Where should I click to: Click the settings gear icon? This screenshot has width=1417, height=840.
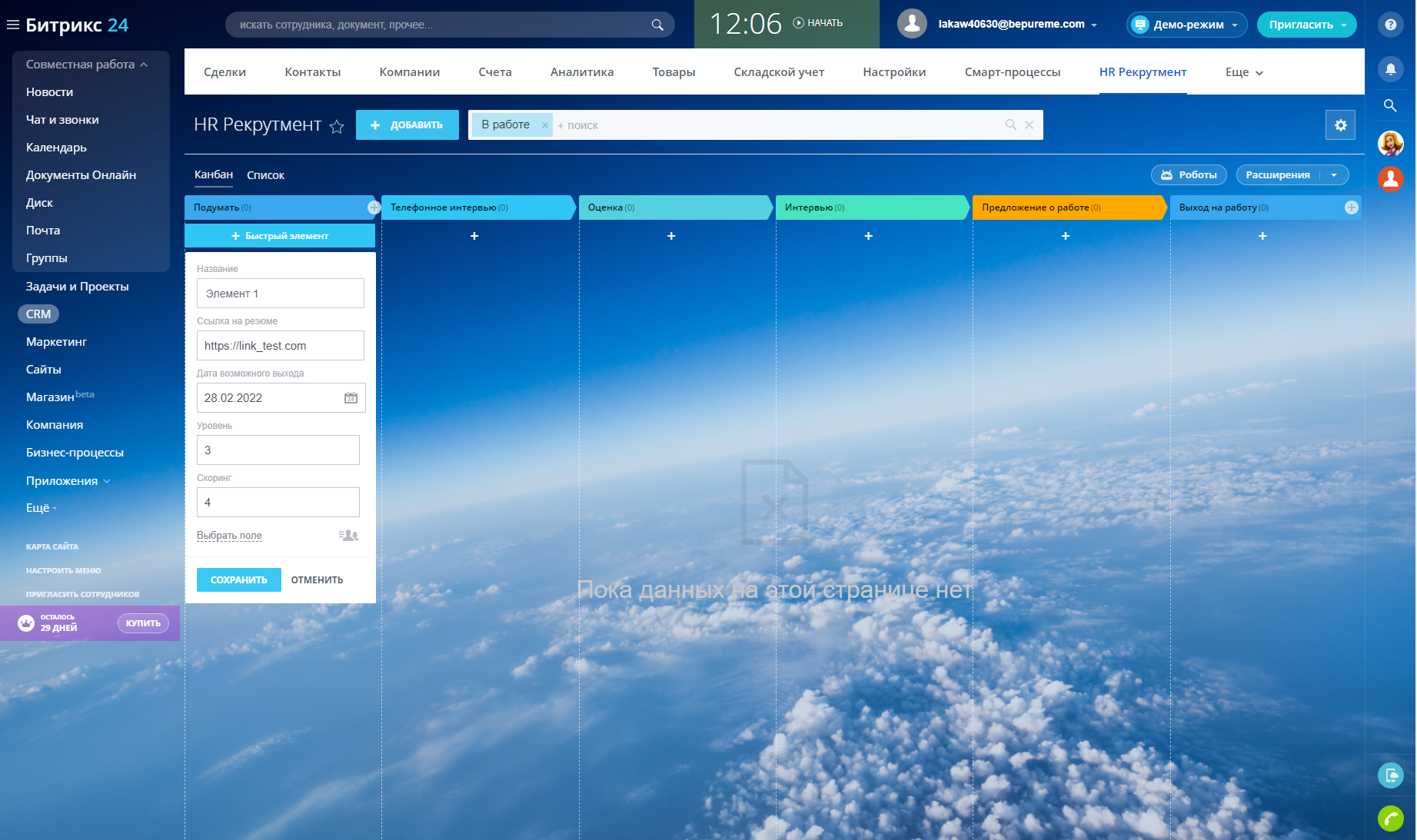[x=1340, y=125]
